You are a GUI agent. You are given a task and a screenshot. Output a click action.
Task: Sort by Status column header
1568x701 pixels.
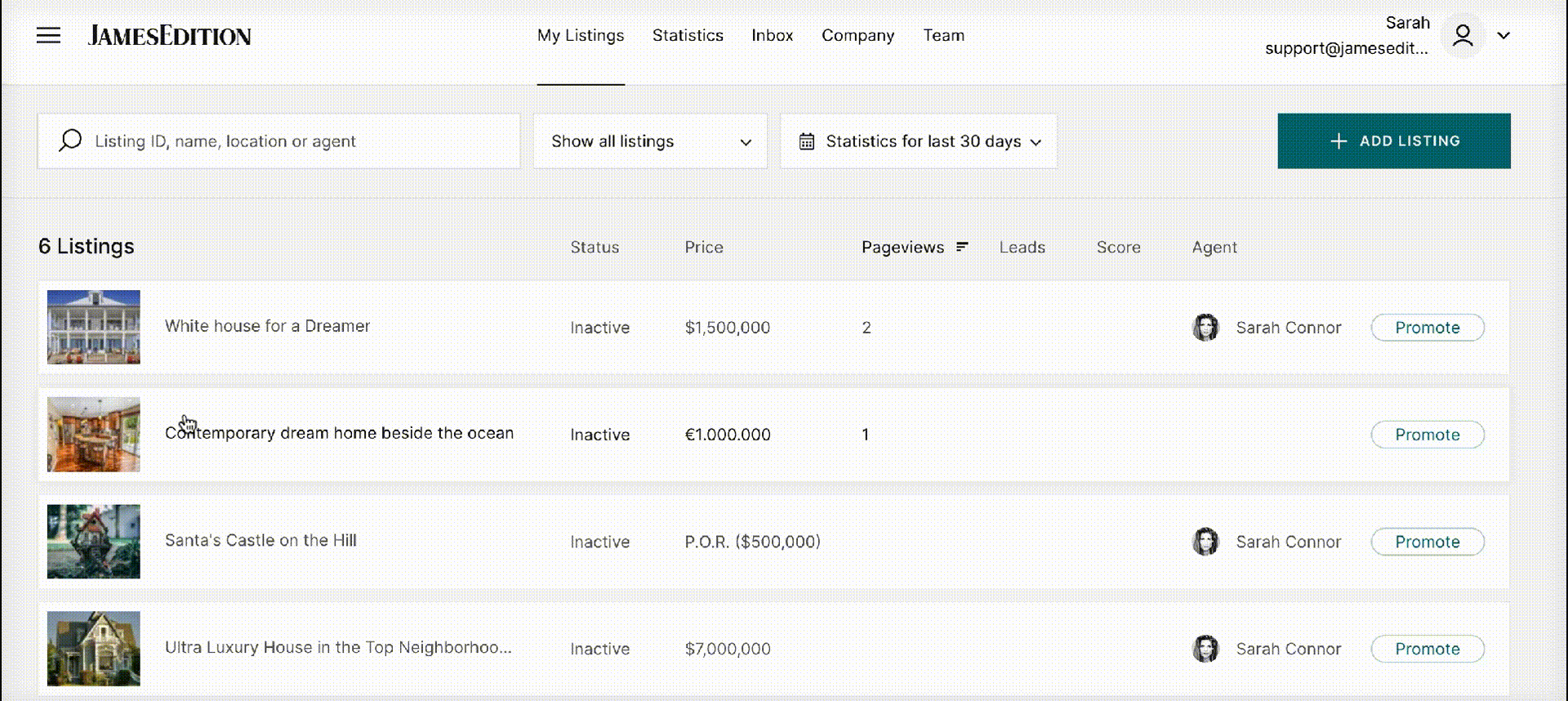(595, 247)
